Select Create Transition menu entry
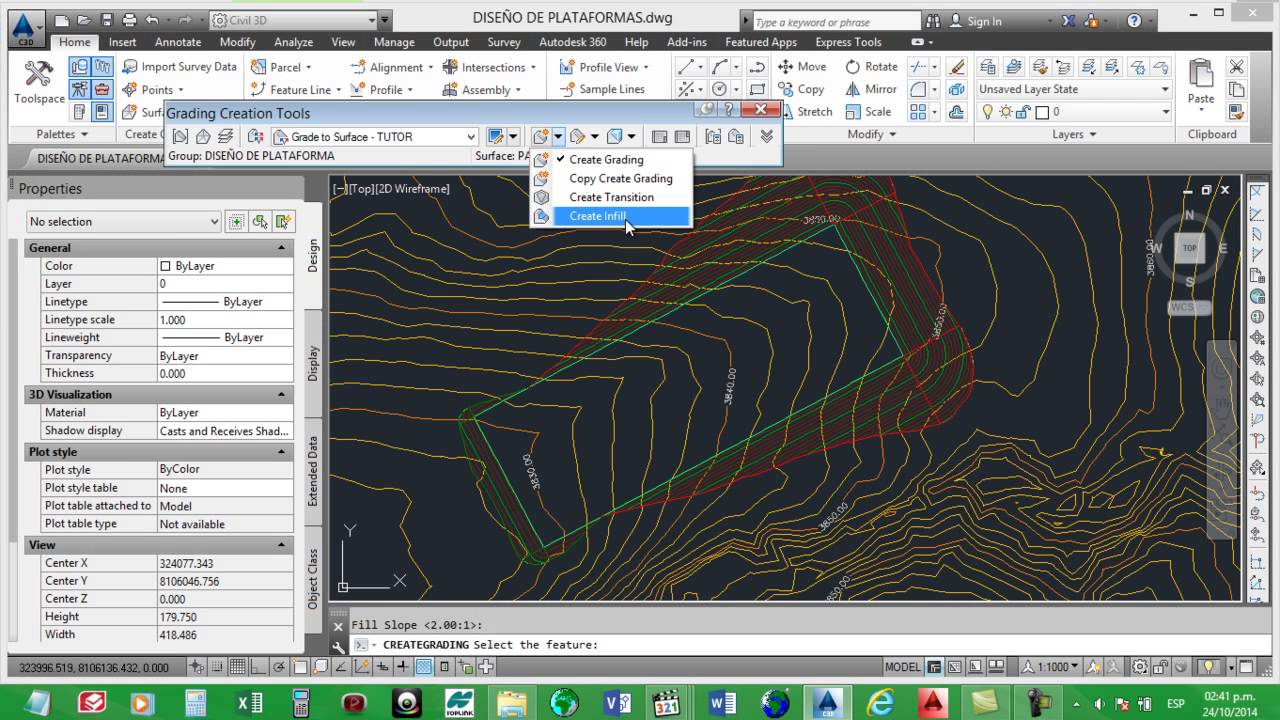The width and height of the screenshot is (1280, 720). (x=610, y=197)
